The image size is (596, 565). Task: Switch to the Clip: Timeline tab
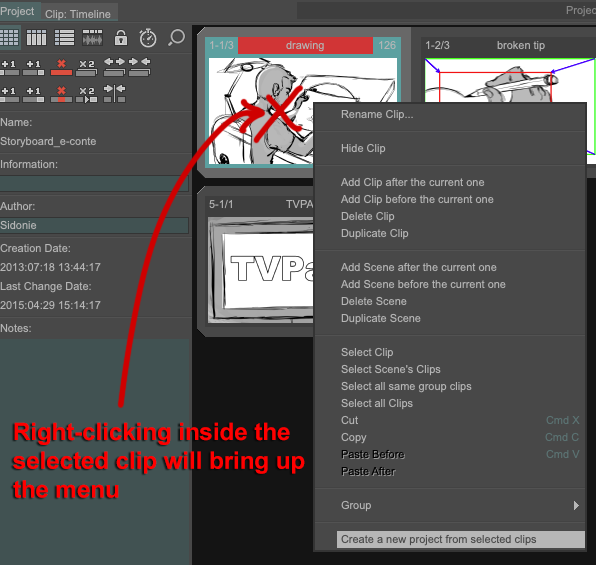[x=78, y=14]
